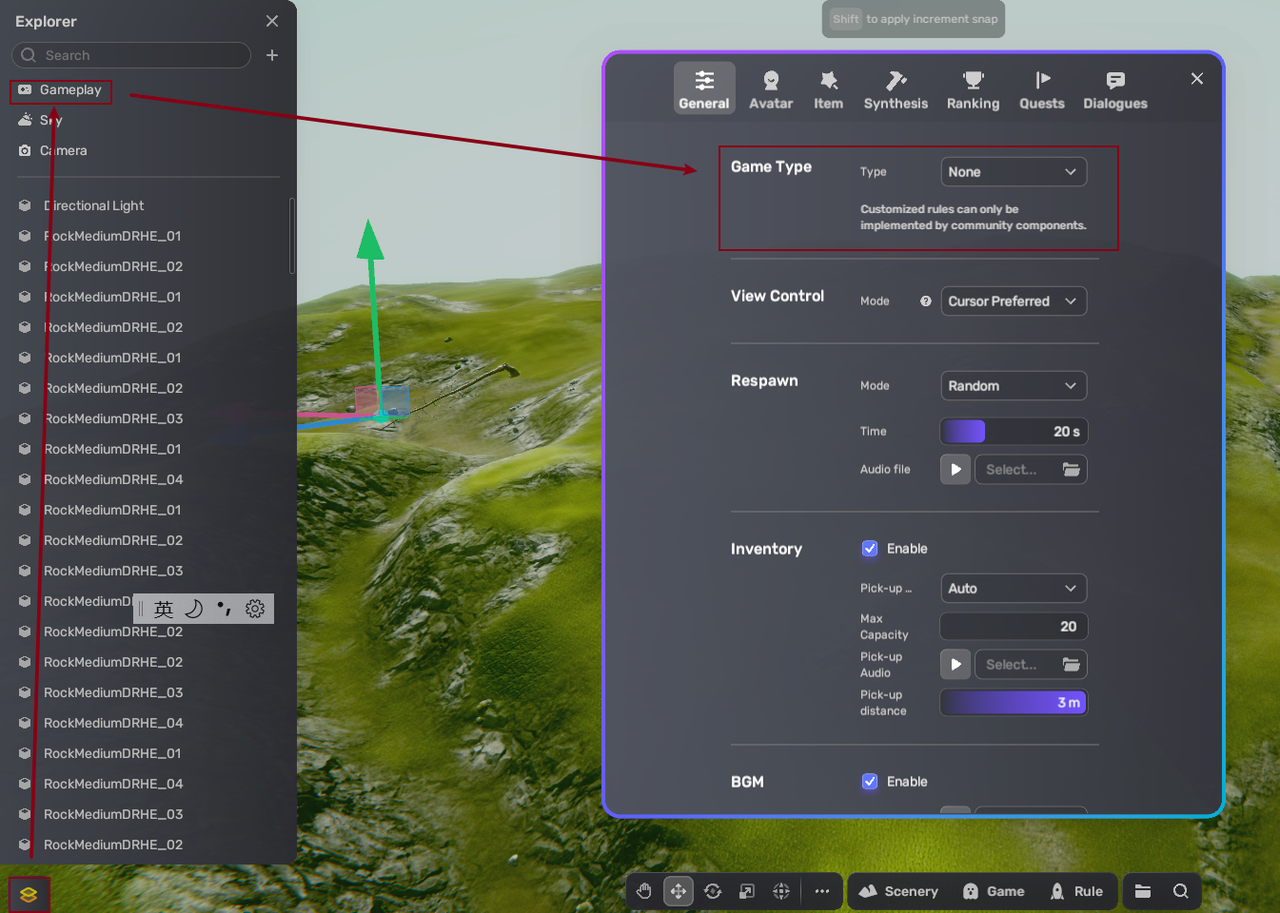This screenshot has width=1280, height=913.
Task: Play the Respawn audio file preview
Action: (x=955, y=469)
